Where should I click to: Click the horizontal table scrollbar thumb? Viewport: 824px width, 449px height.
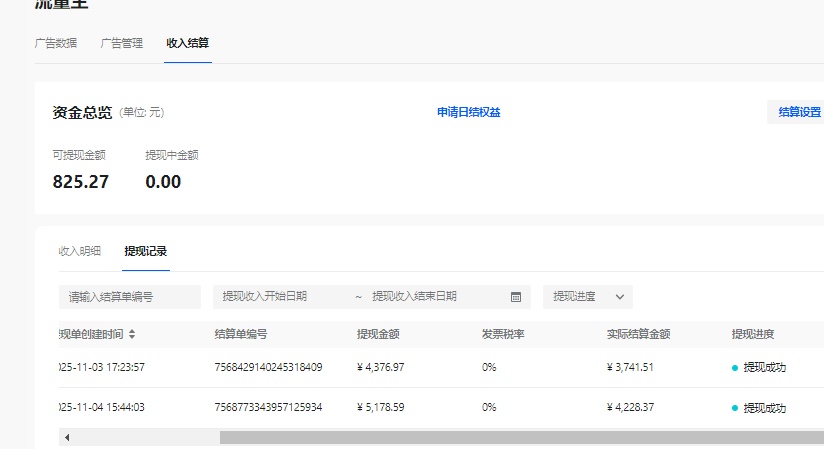[x=520, y=438]
